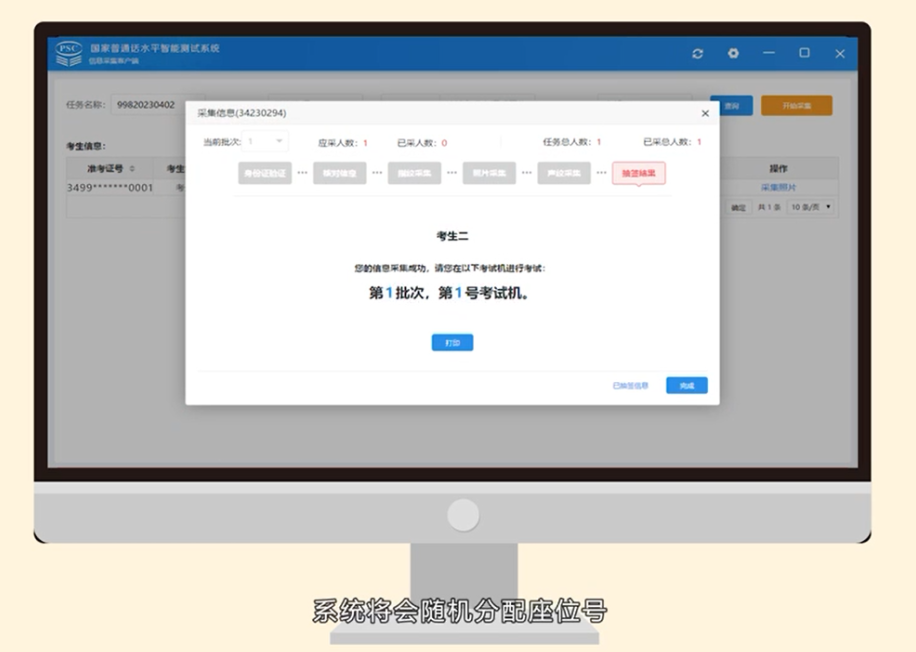
Task: Minimize the application window
Action: (x=769, y=54)
